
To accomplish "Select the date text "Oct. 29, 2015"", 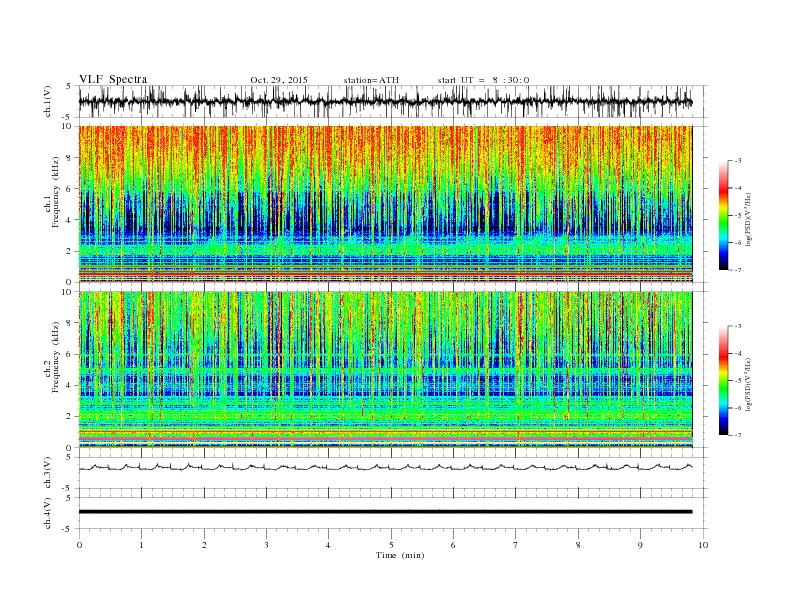I will click(279, 80).
